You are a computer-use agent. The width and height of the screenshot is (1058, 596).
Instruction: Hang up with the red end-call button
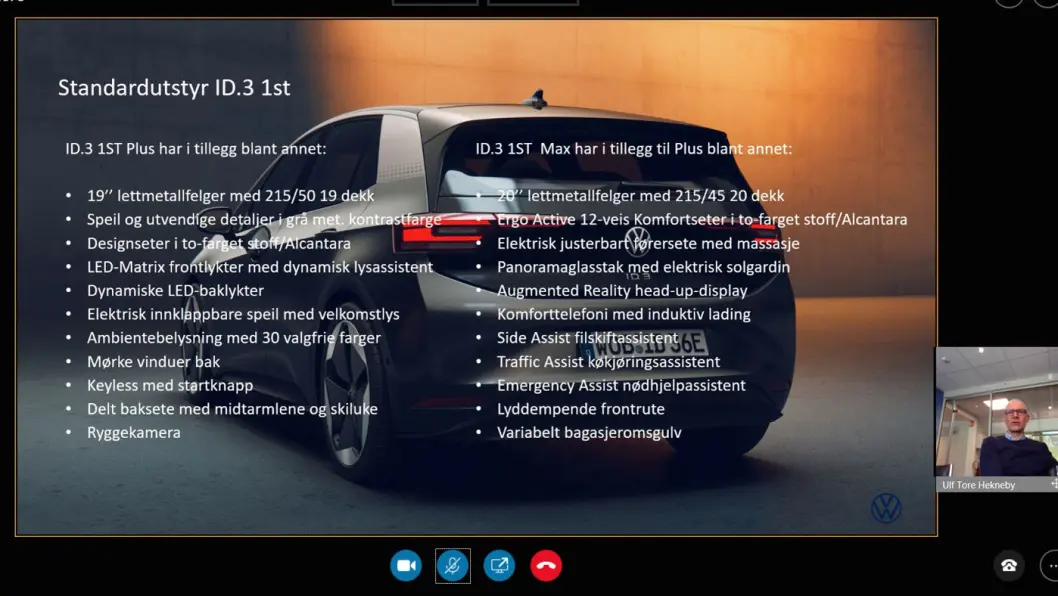pos(546,566)
